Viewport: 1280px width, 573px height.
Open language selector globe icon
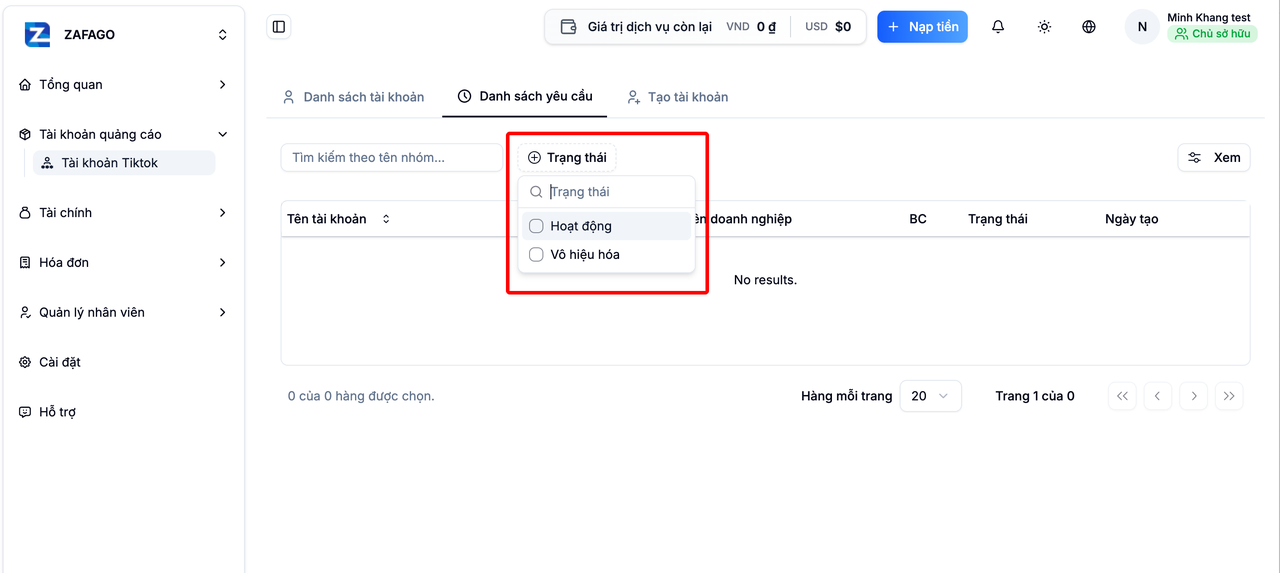[1089, 27]
